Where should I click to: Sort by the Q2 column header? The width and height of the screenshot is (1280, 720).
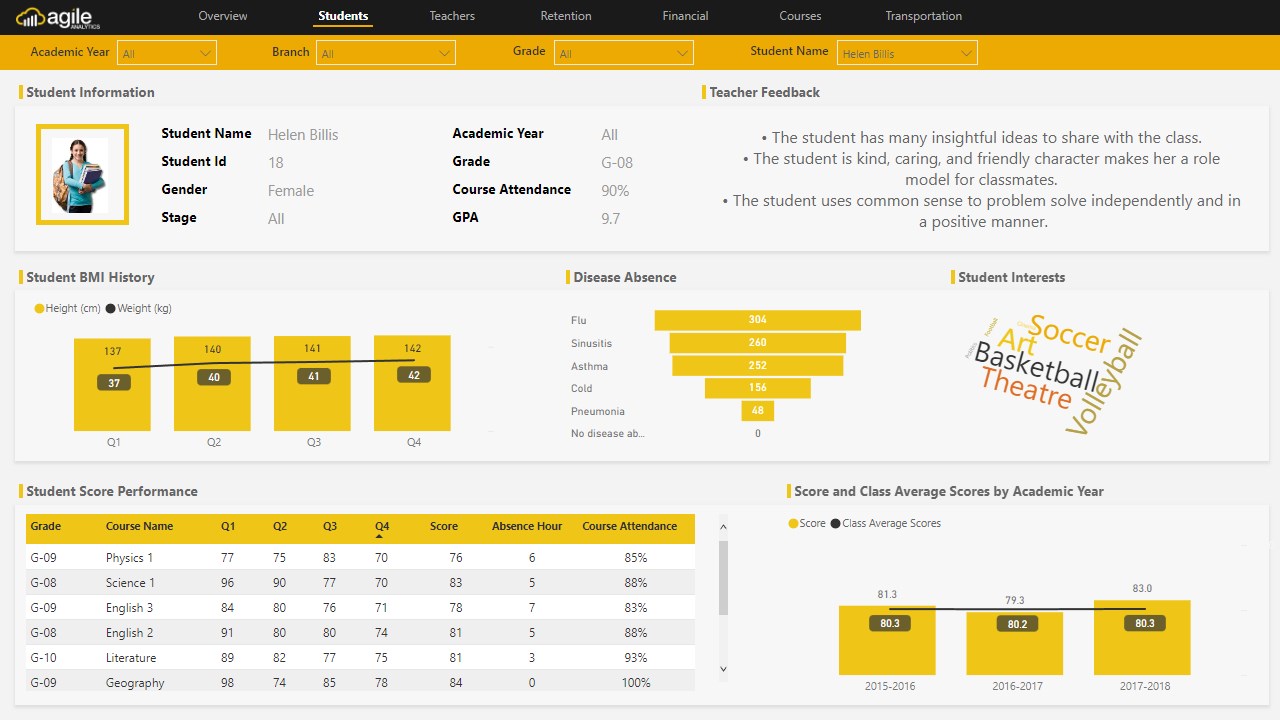click(280, 526)
